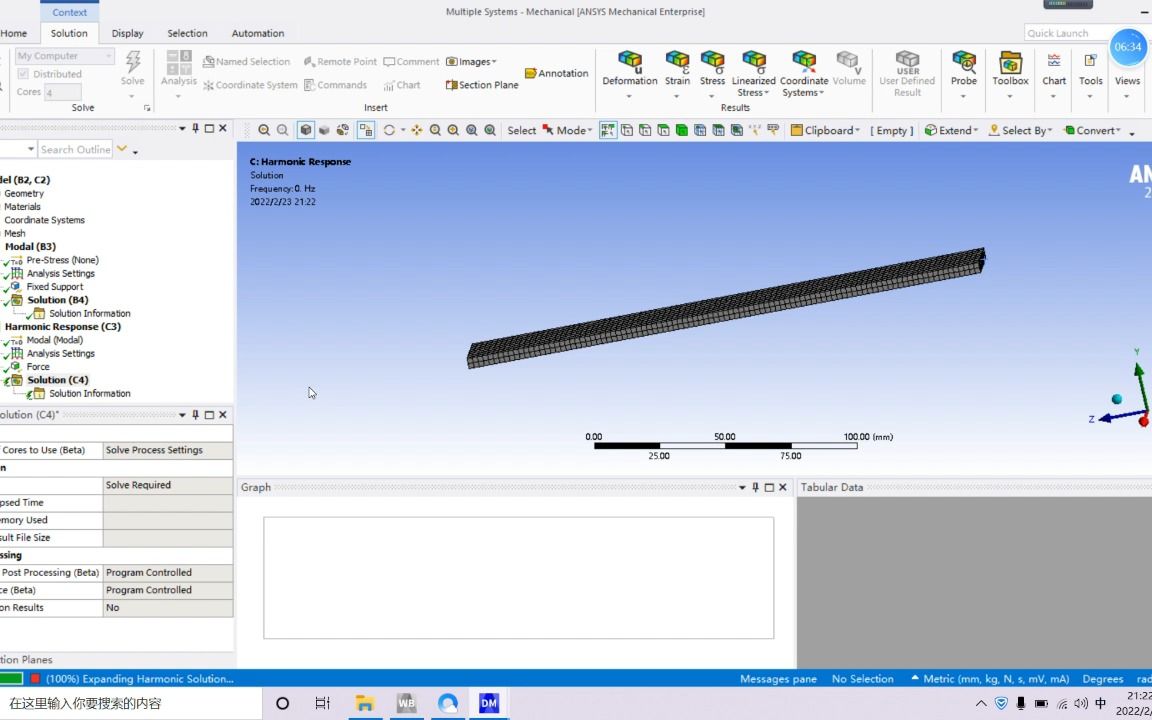Open the Extend selection dropdown
This screenshot has width=1152, height=720.
(949, 130)
